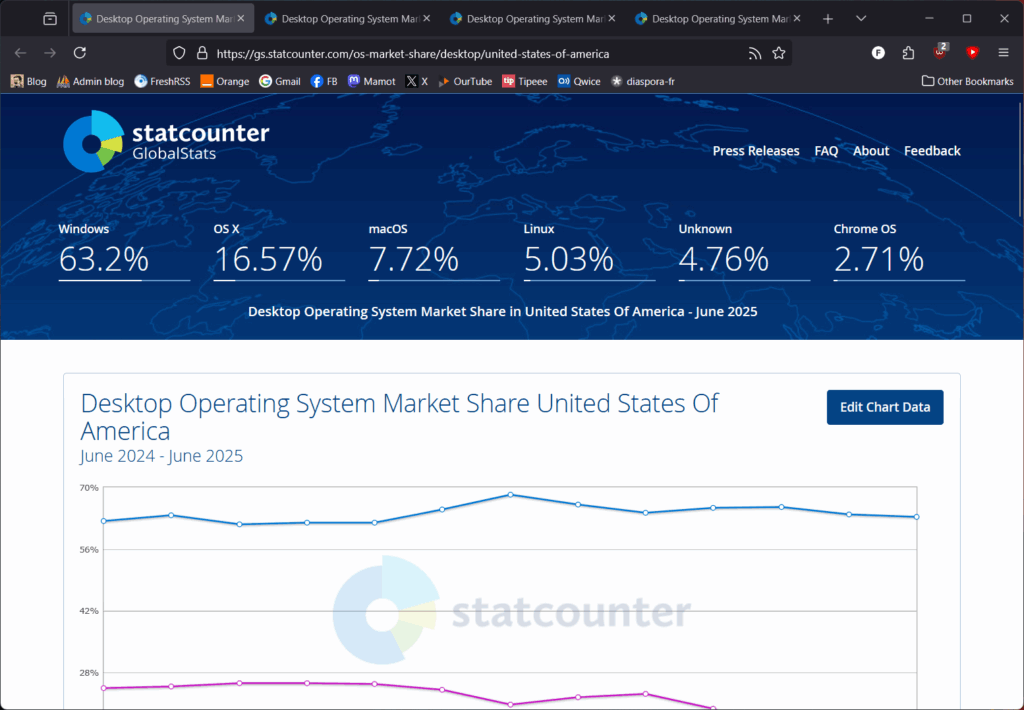Image resolution: width=1024 pixels, height=710 pixels.
Task: Click the Linux 5.03% statistic
Action: pos(589,251)
